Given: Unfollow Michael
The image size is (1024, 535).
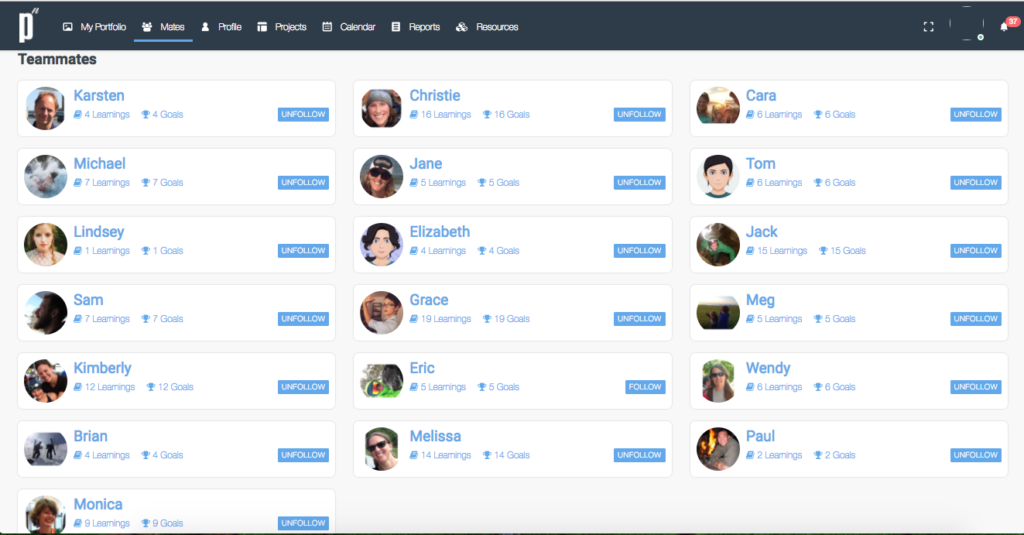Looking at the screenshot, I should point(303,182).
